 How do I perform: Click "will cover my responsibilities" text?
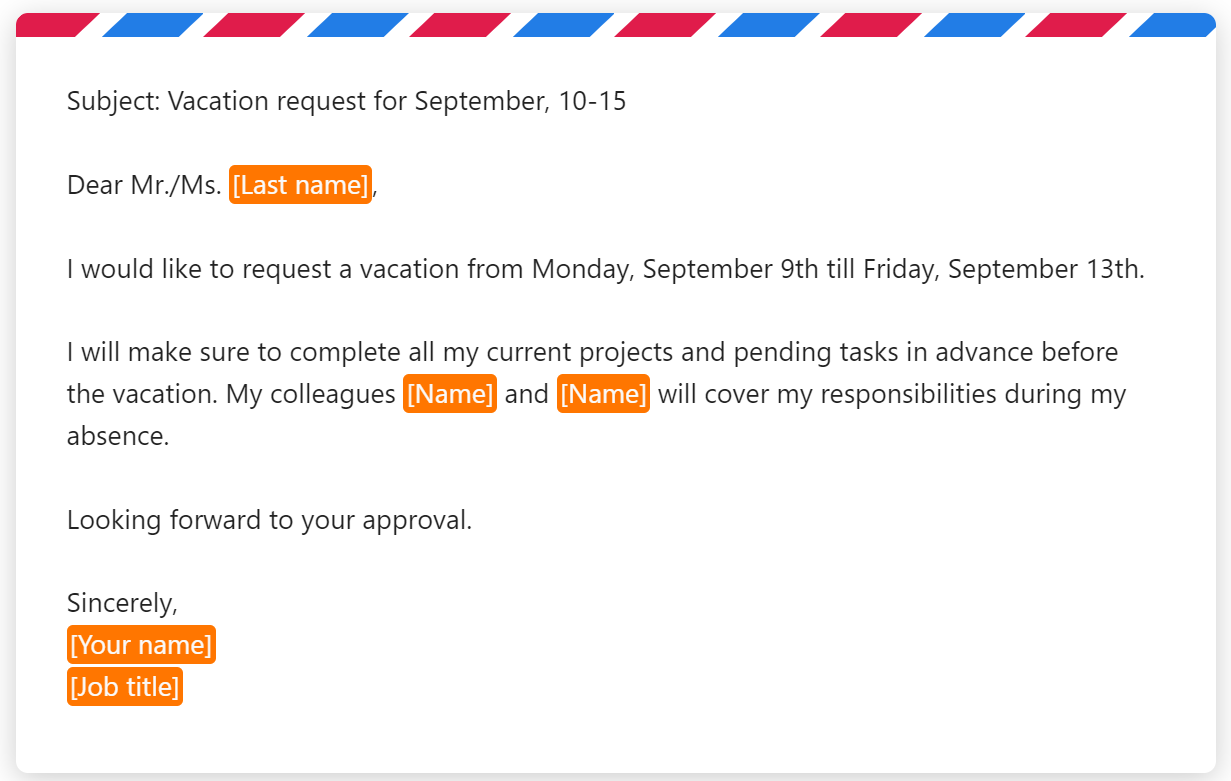(840, 394)
